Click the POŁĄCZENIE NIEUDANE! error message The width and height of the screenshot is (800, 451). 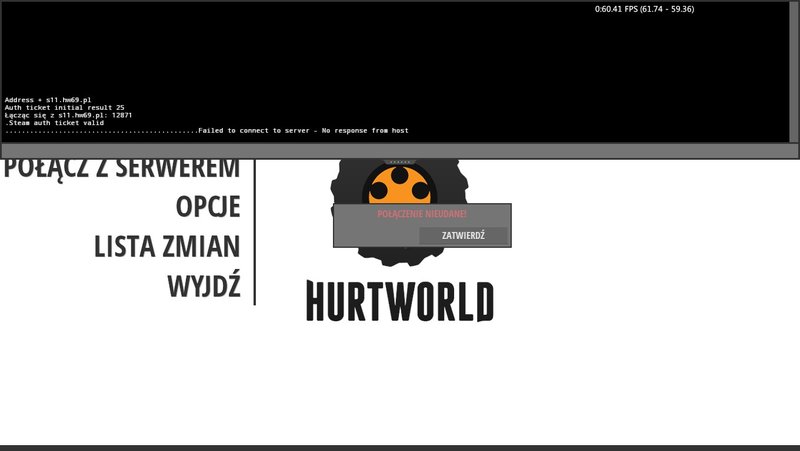422,214
